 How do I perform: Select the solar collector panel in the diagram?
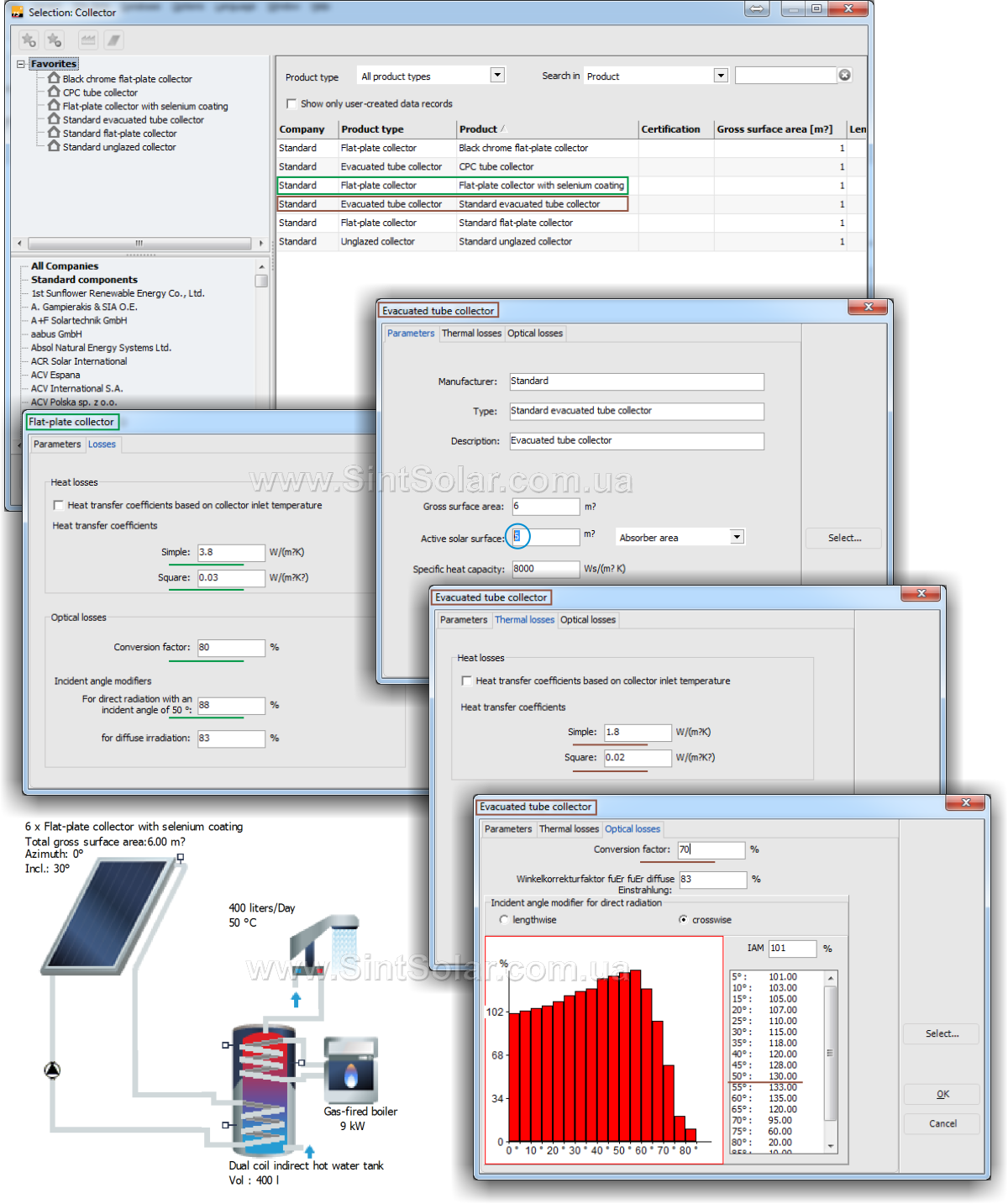[x=113, y=914]
